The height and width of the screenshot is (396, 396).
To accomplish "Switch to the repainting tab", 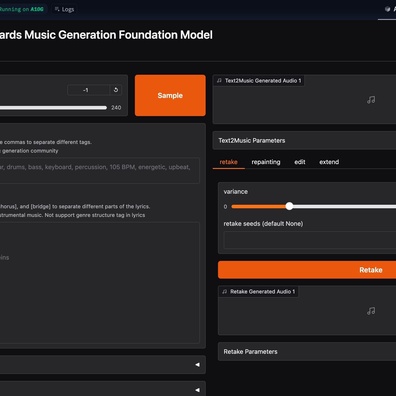I will [x=266, y=162].
